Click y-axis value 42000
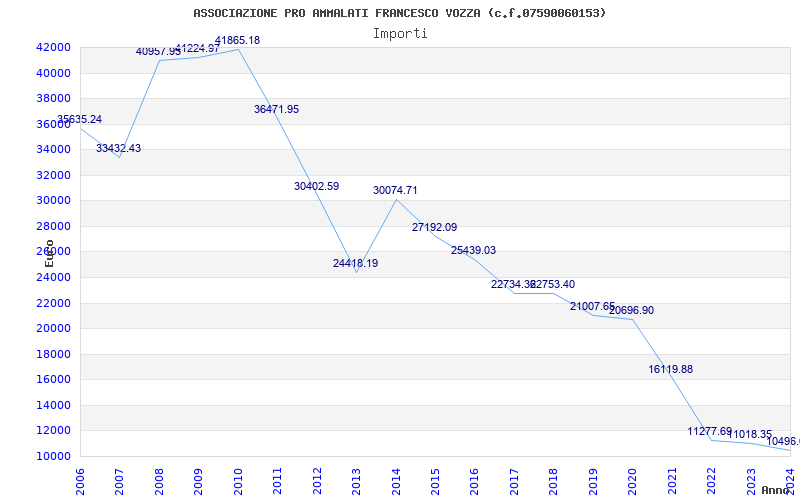Screen dimensions: 800x500 [x=53, y=47]
